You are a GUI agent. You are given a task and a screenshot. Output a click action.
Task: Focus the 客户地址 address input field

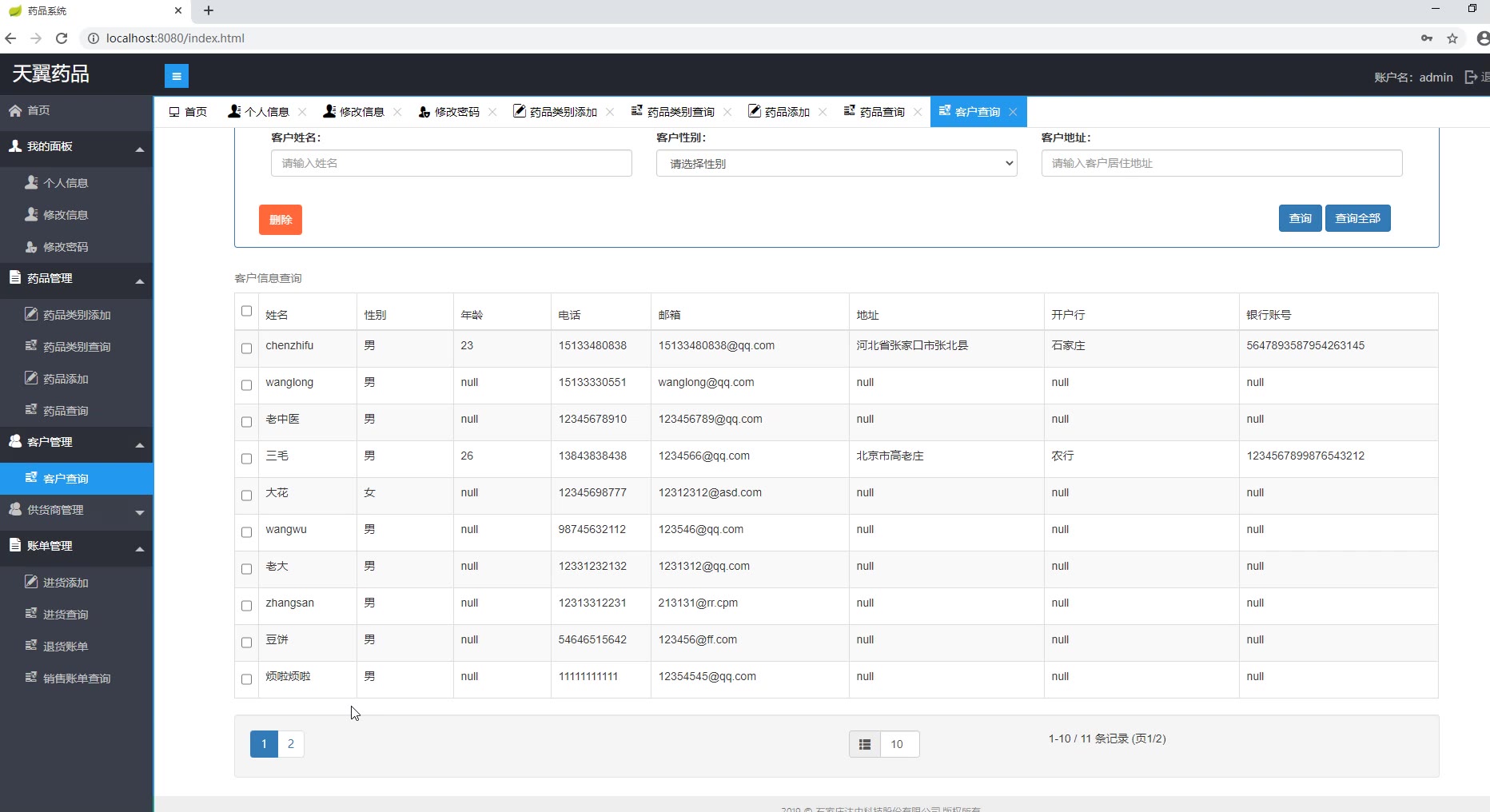[1221, 163]
